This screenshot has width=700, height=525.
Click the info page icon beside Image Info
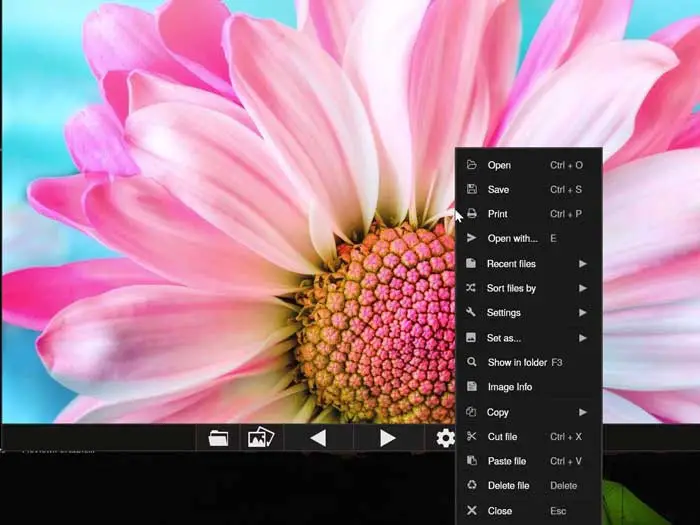[x=471, y=386]
